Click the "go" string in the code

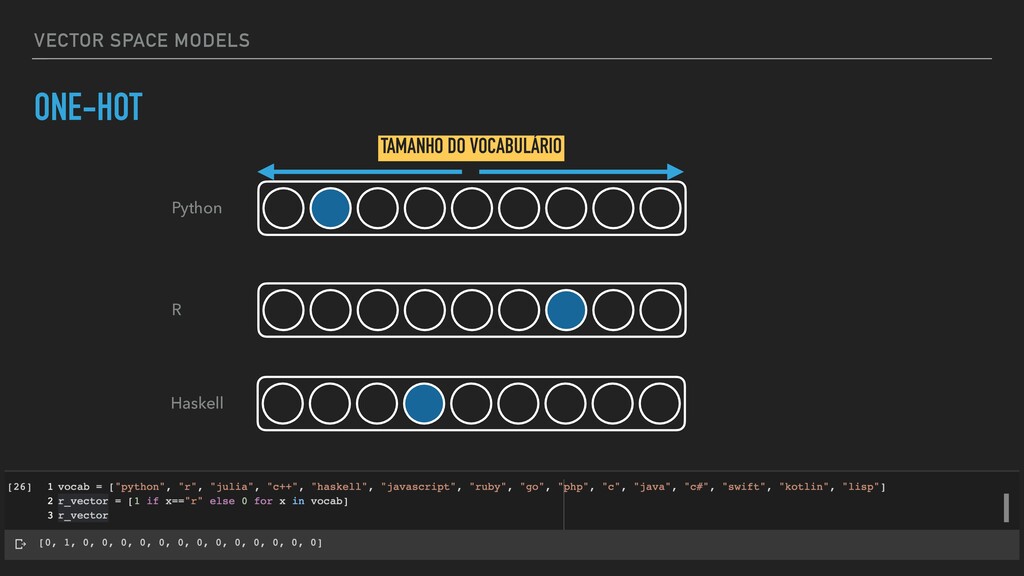[532, 487]
